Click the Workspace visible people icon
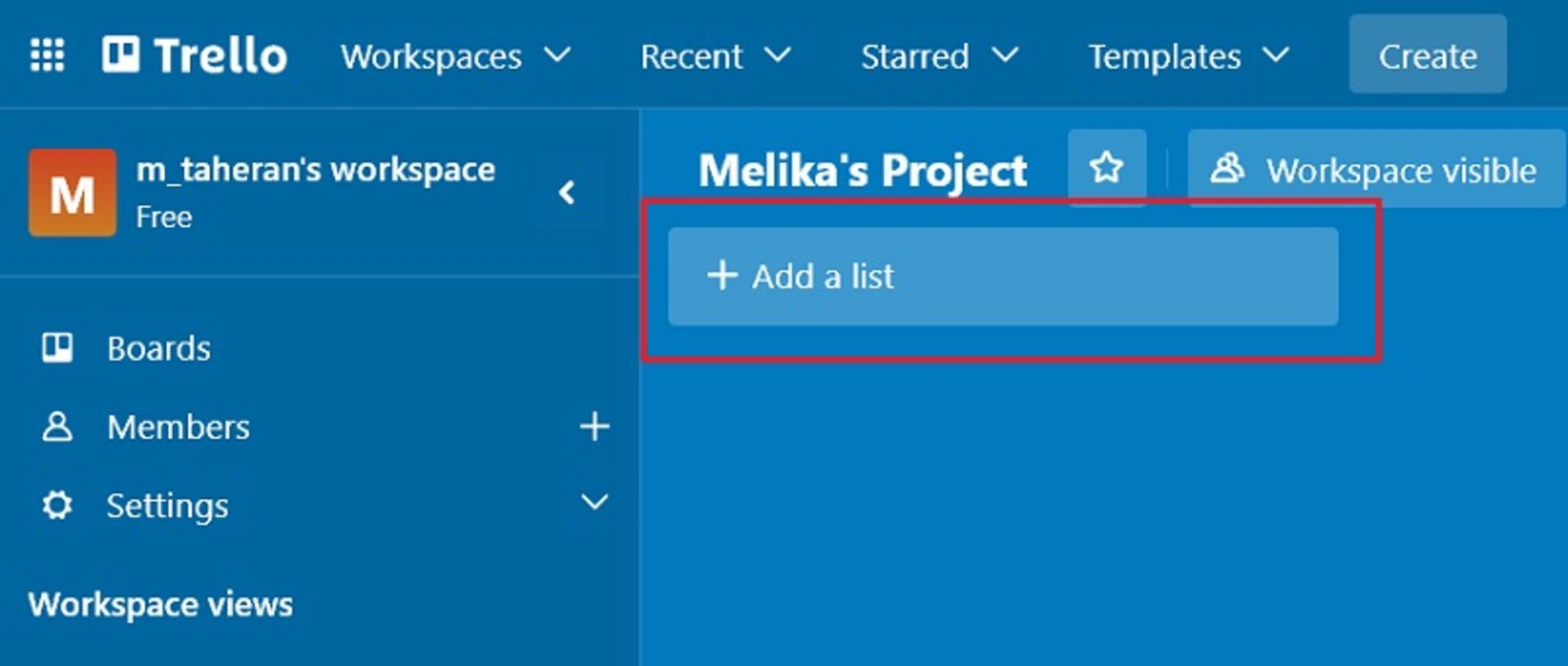Viewport: 1568px width, 666px height. (1227, 169)
